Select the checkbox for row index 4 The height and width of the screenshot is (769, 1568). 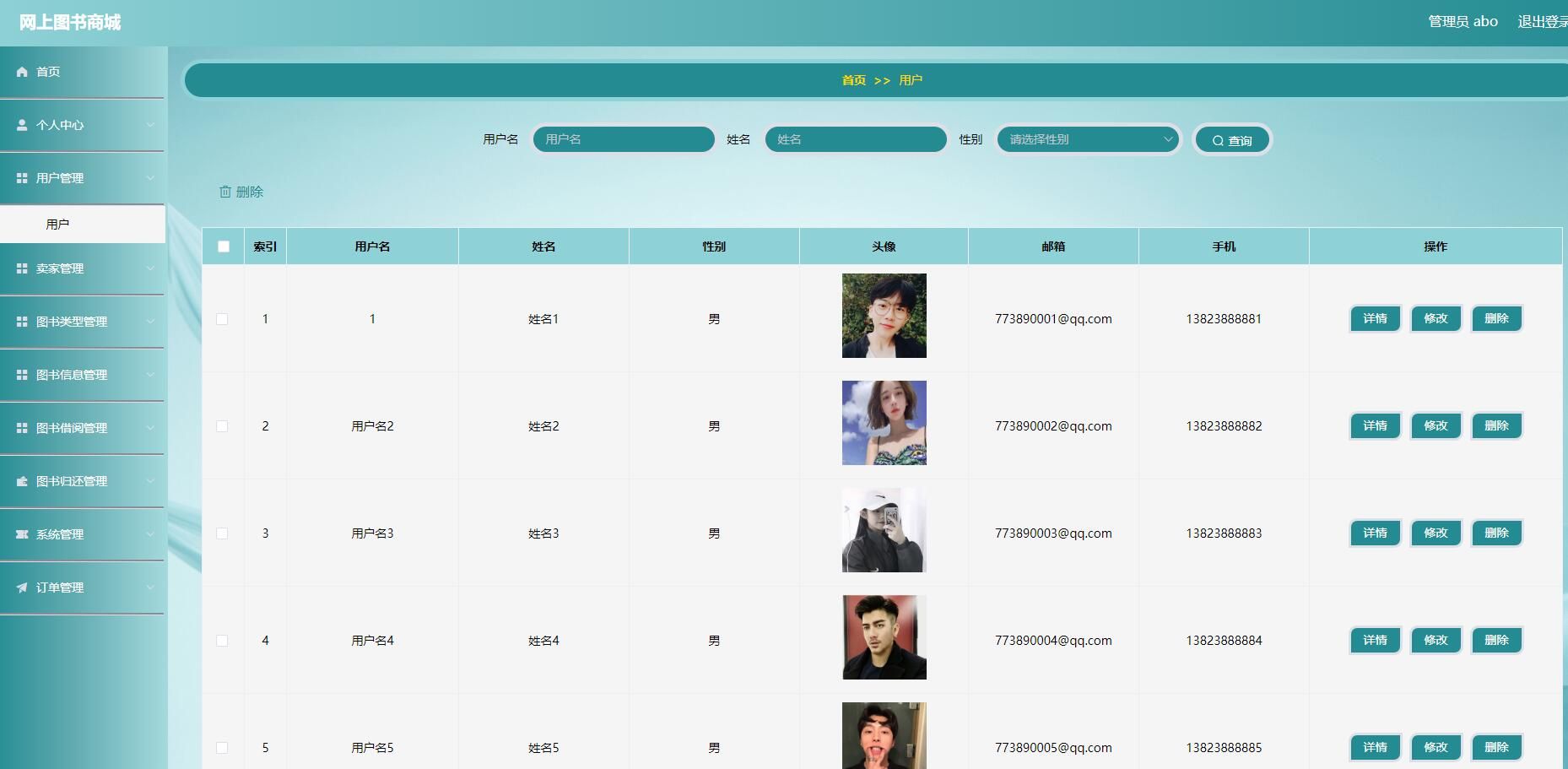pos(222,641)
